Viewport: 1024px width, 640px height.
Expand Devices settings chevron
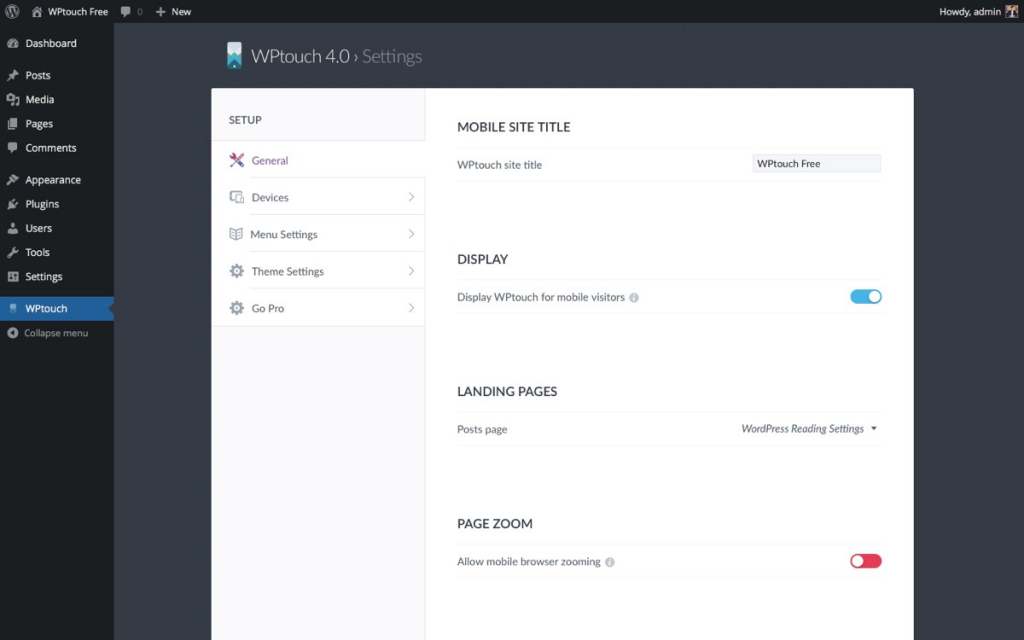[411, 197]
